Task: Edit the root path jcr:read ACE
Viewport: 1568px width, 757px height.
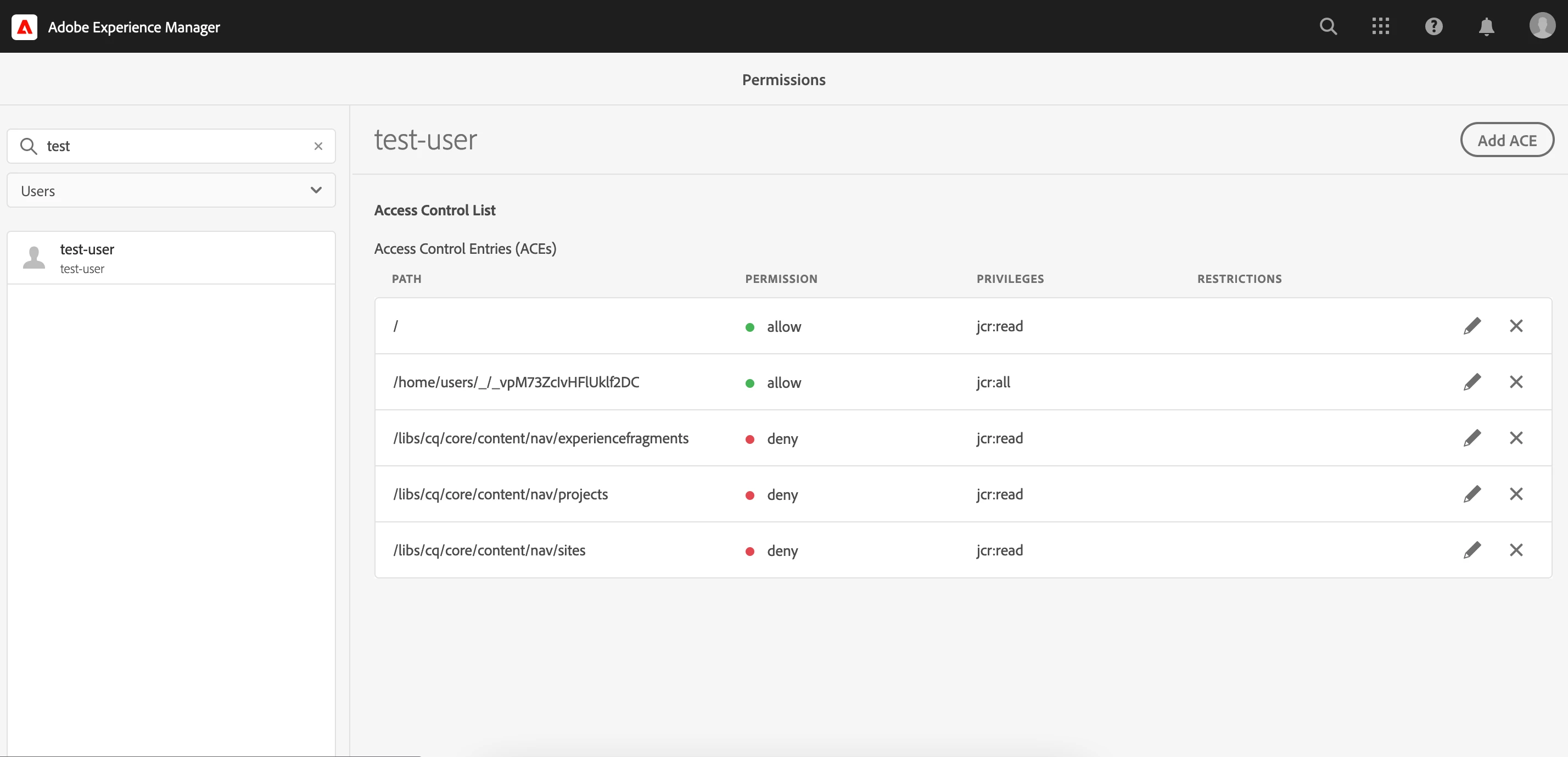Action: click(1472, 326)
